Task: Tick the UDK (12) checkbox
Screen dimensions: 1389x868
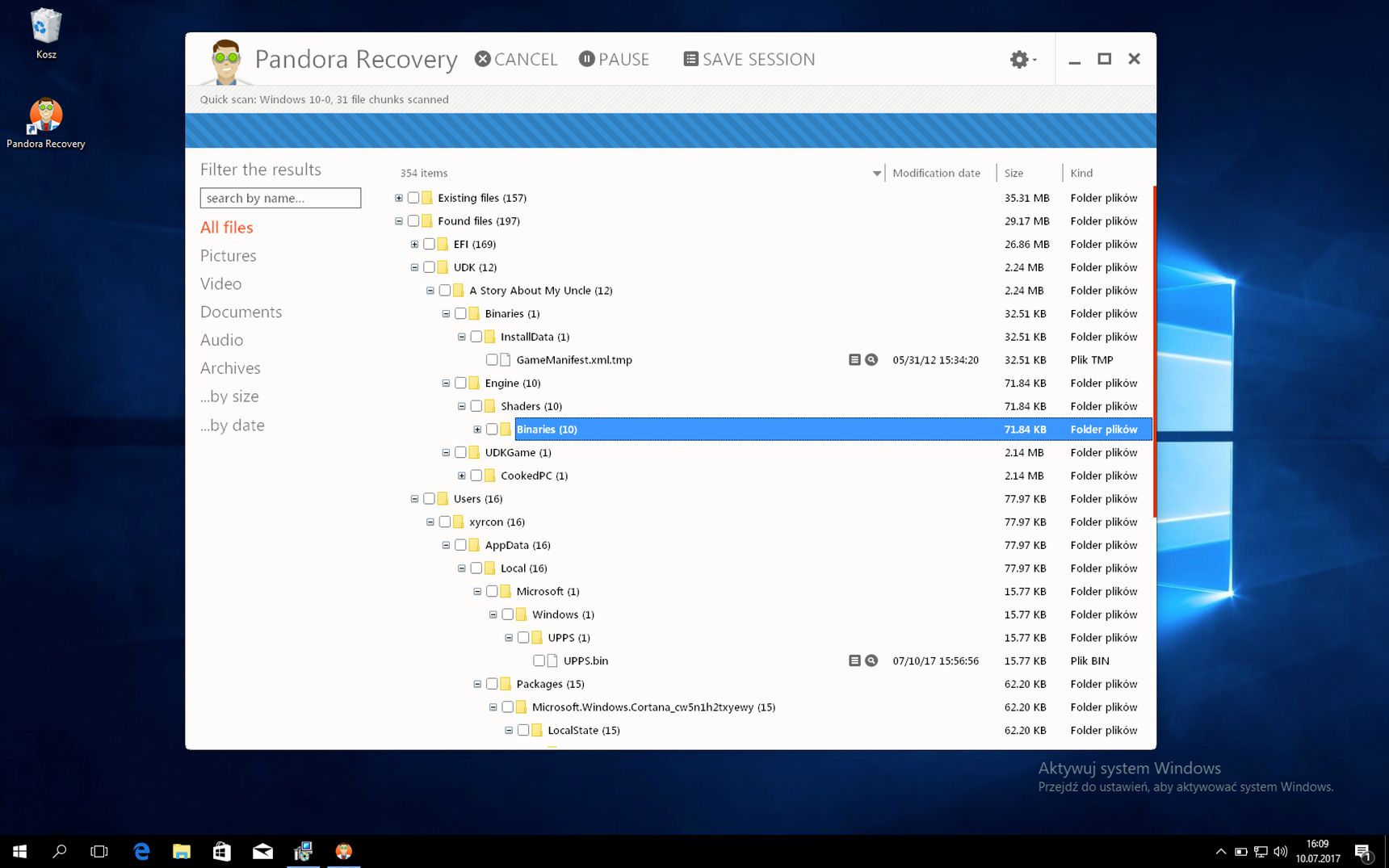Action: pos(429,267)
